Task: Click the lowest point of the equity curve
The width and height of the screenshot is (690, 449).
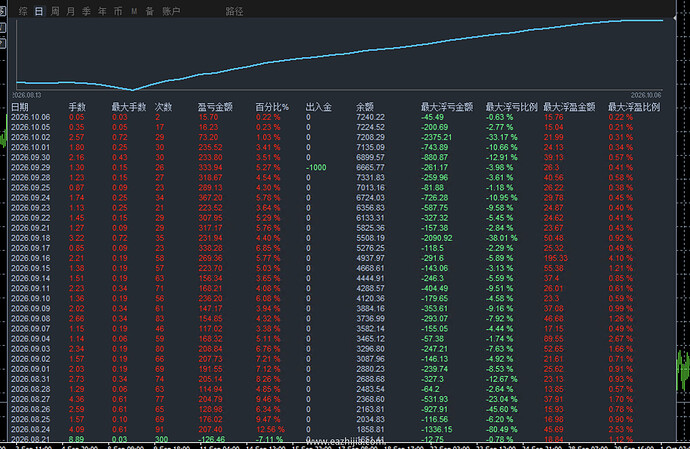Action: point(132,90)
